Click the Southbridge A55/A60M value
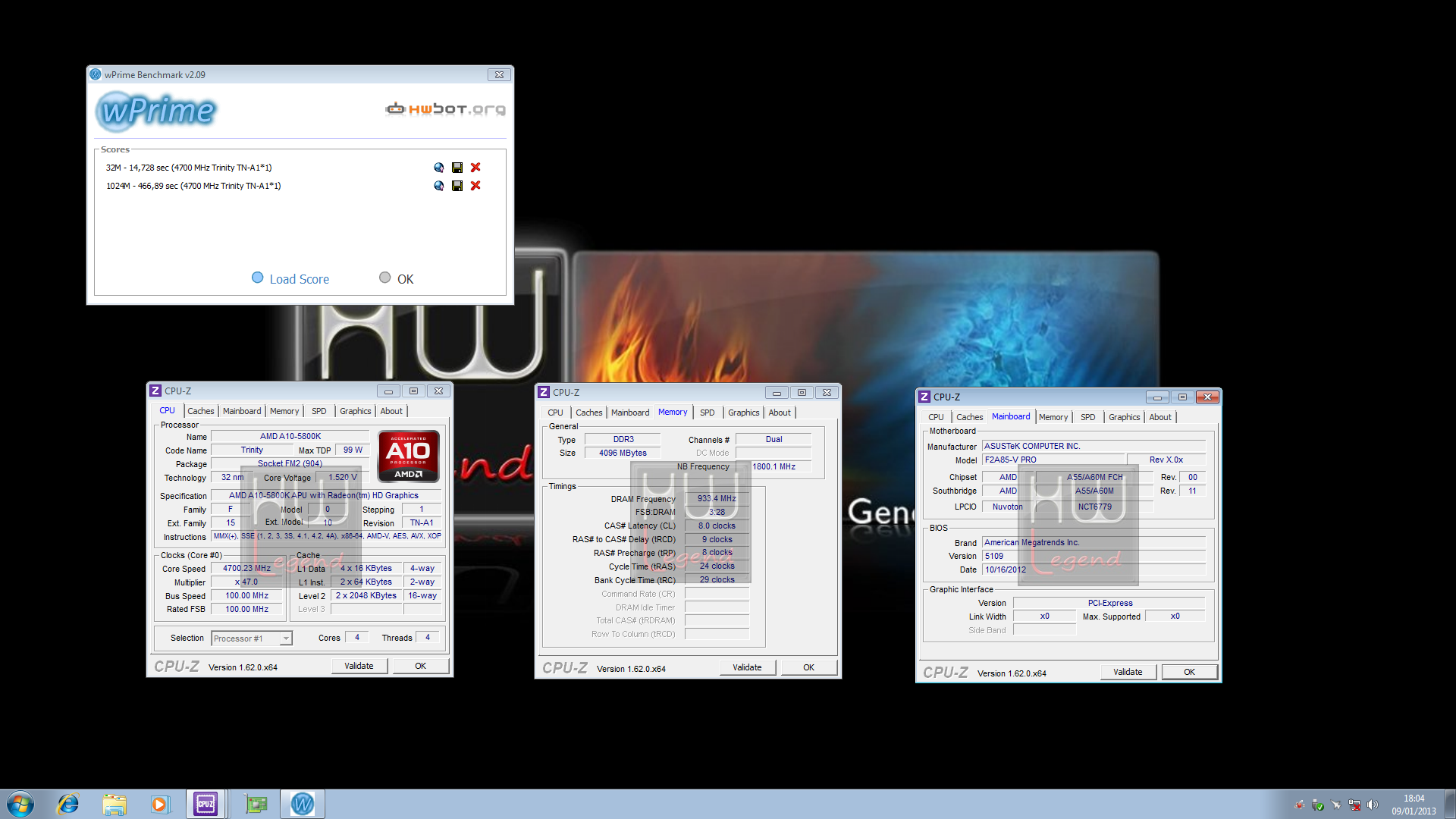Screen dimensions: 1456x819 click(x=1094, y=491)
